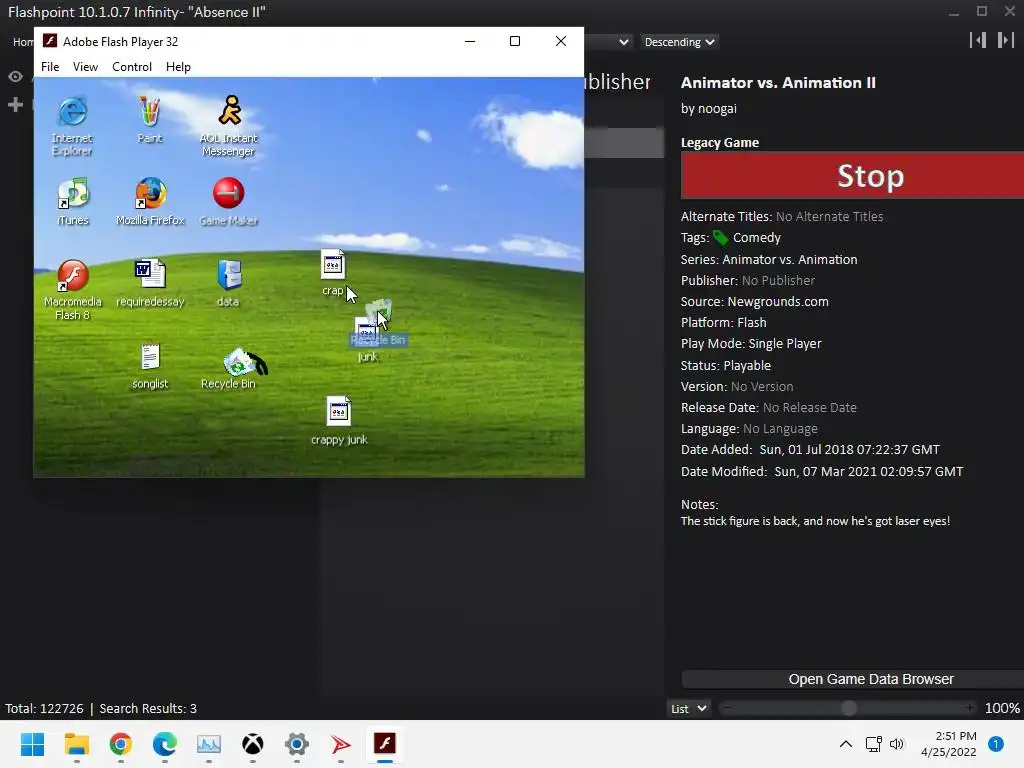Click the Series Animator vs. Animation value
Screen dimensions: 1024x768
[790, 259]
